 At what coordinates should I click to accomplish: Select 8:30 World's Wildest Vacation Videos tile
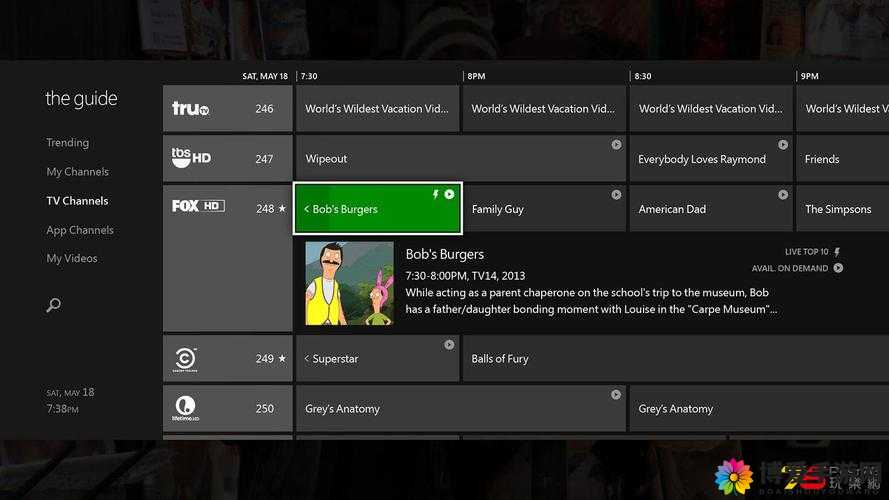click(x=711, y=109)
